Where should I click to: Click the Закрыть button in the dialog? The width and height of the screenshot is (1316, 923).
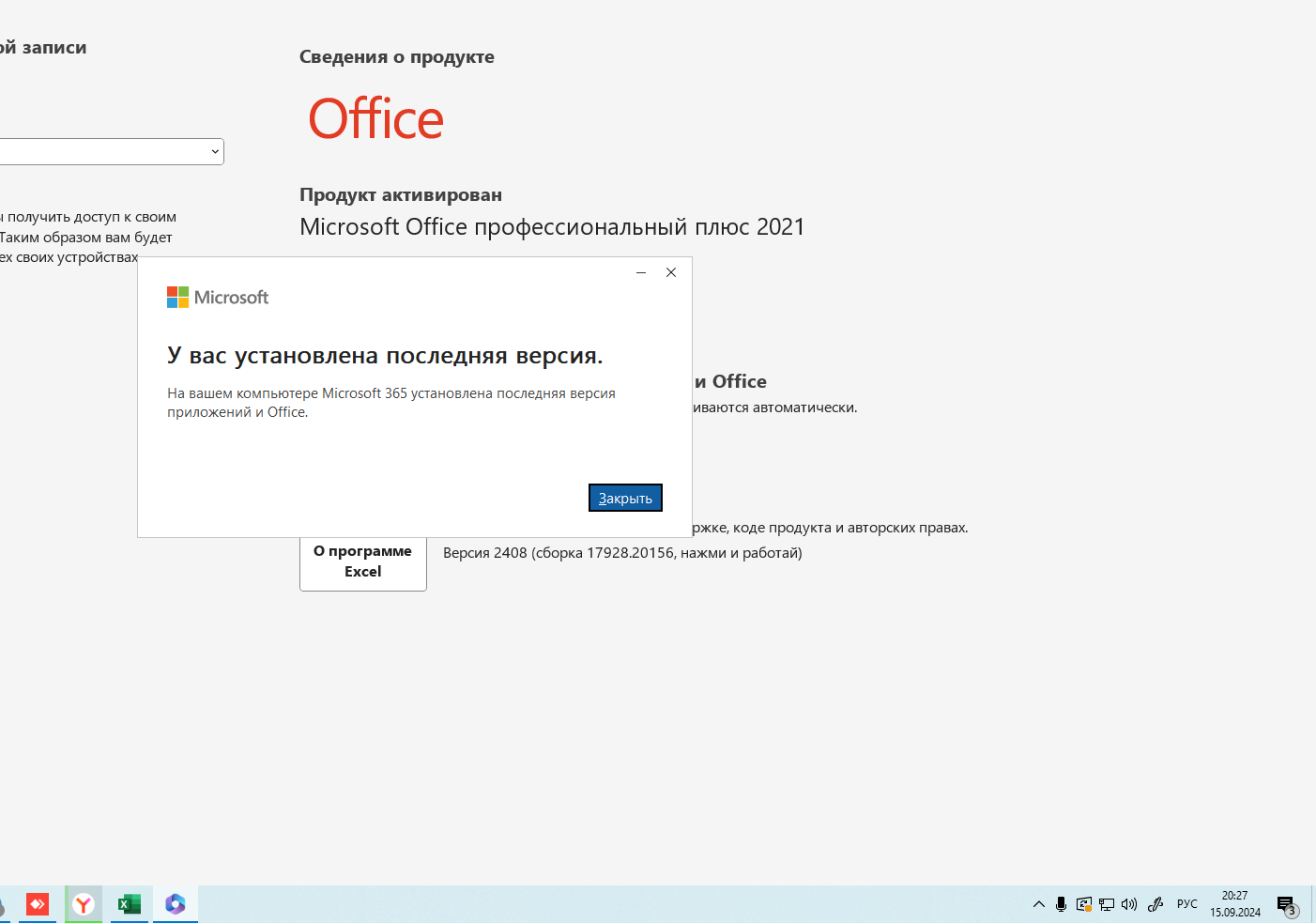tap(625, 498)
